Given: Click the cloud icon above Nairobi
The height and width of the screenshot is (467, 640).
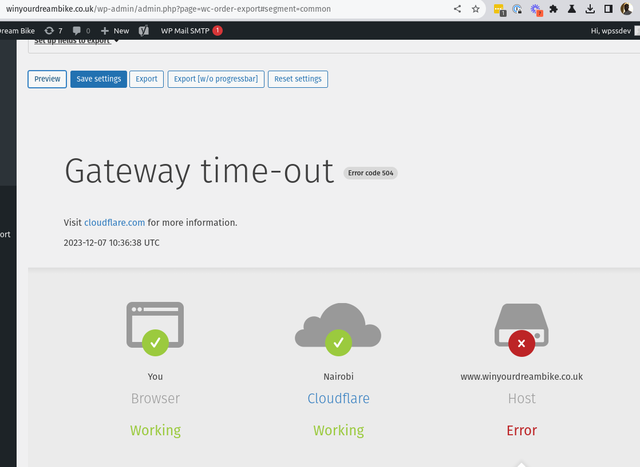Looking at the screenshot, I should click(x=338, y=329).
